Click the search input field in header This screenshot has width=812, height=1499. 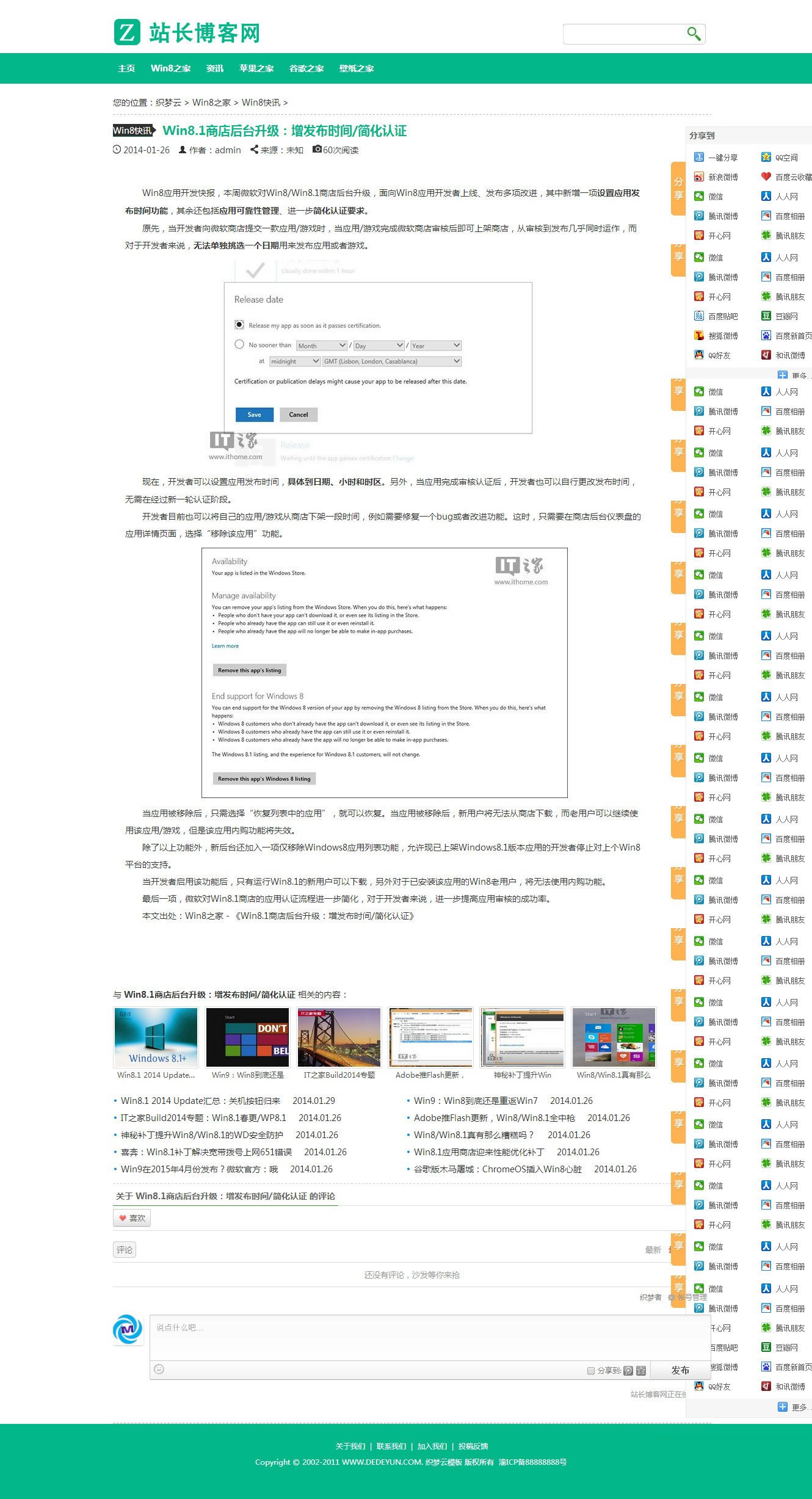[x=624, y=34]
